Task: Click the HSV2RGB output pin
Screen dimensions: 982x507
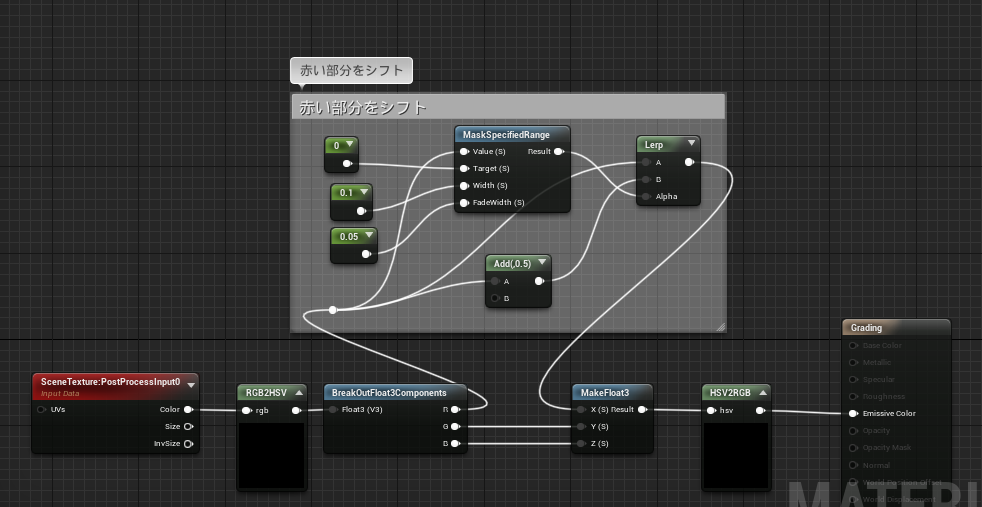Action: click(760, 411)
